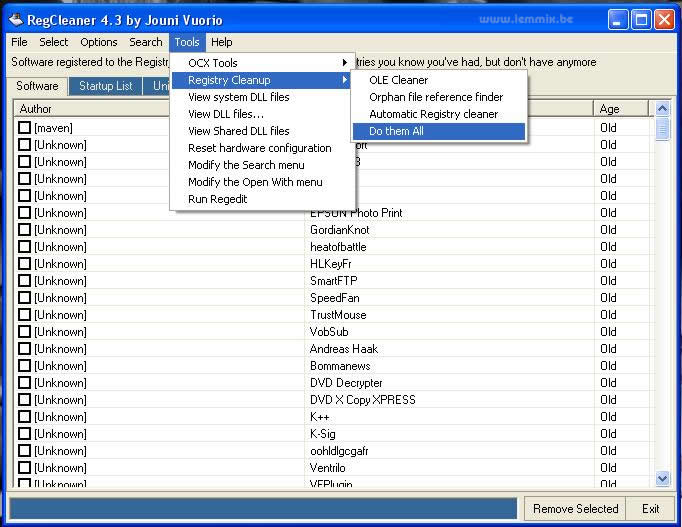The image size is (682, 527).
Task: Toggle the checkbox for the DVD Decrypter row
Action: pyautogui.click(x=25, y=383)
